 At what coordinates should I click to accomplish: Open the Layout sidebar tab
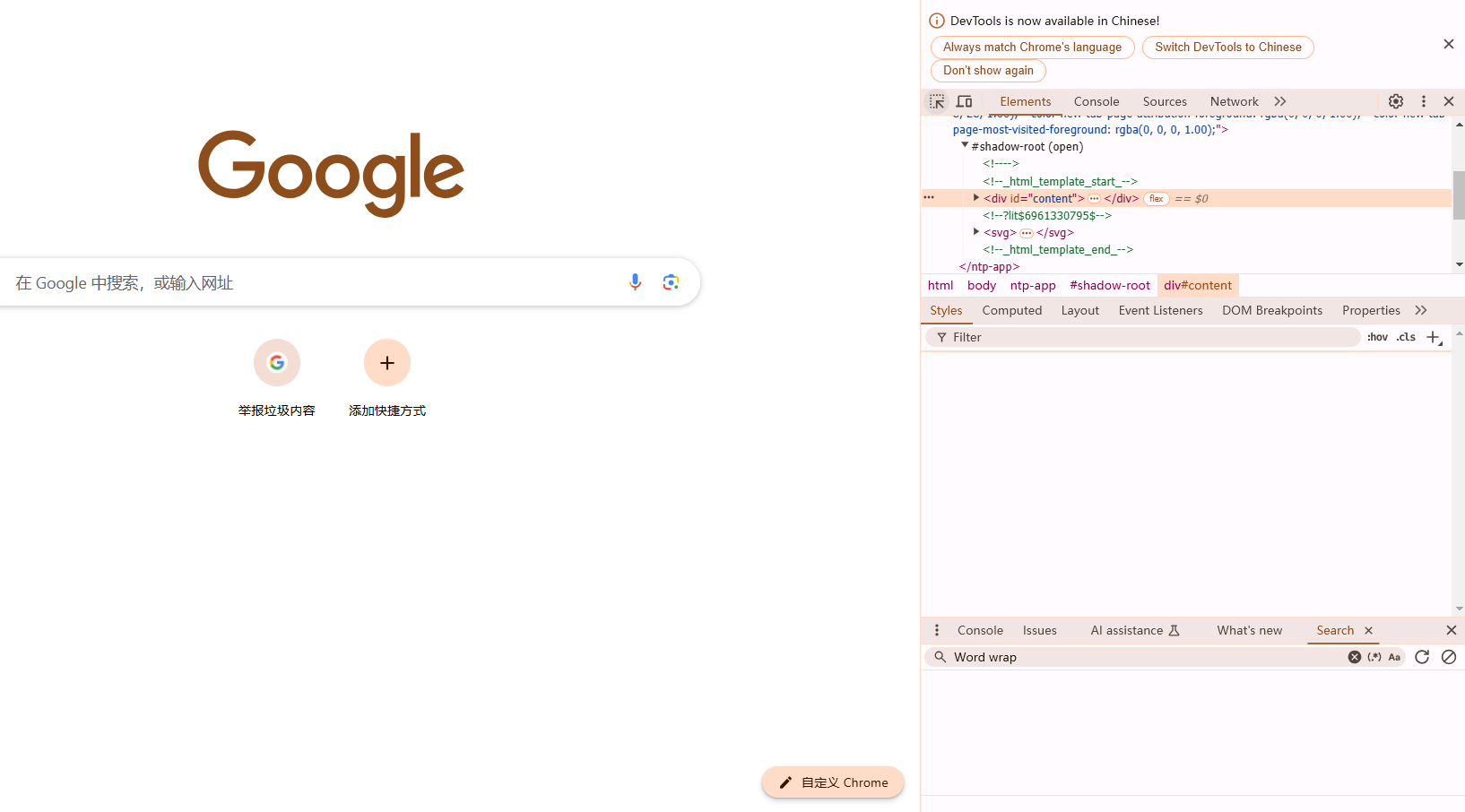pyautogui.click(x=1080, y=310)
